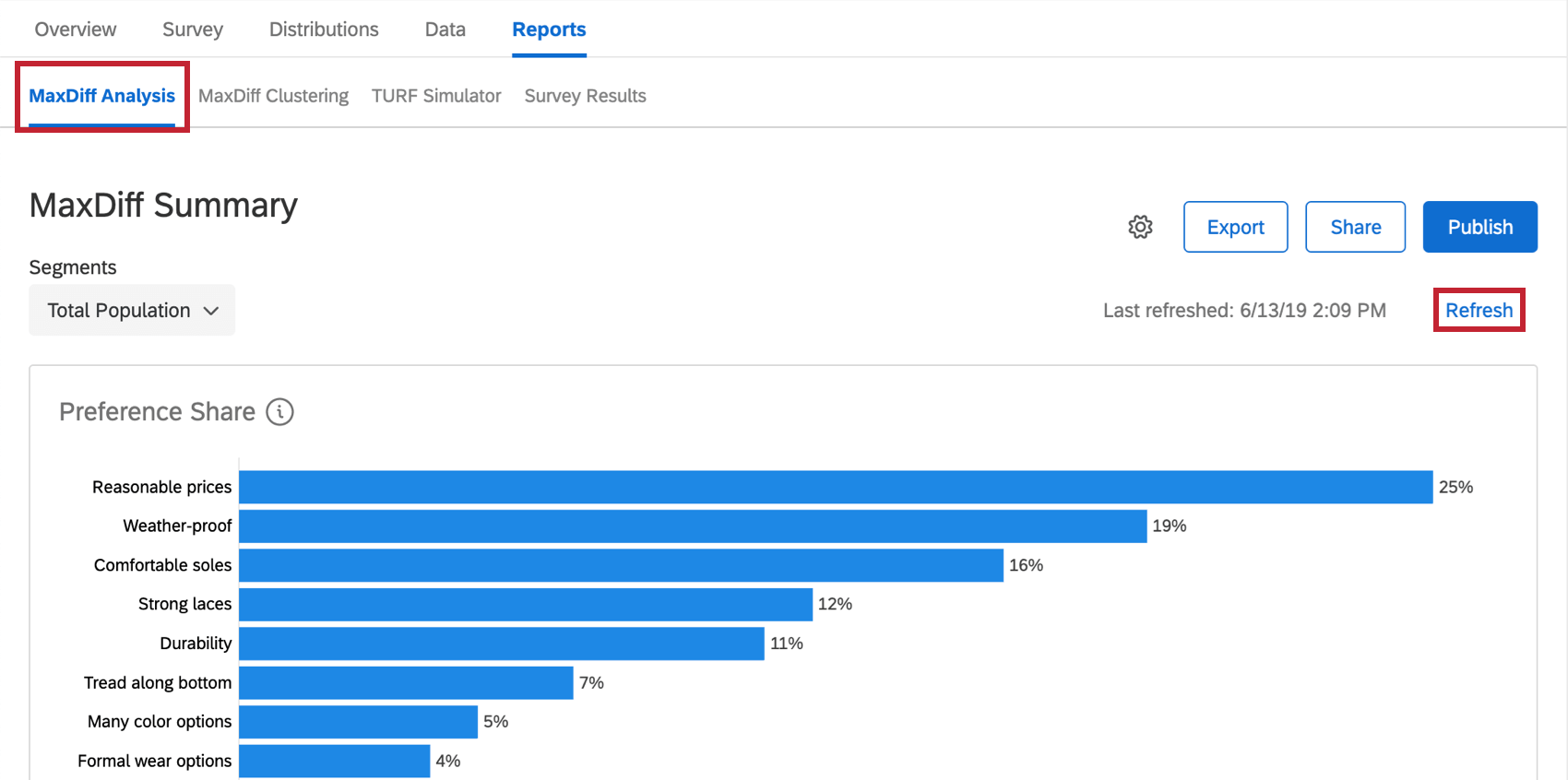The width and height of the screenshot is (1568, 780).
Task: Switch to the Overview tab
Action: pos(76,30)
